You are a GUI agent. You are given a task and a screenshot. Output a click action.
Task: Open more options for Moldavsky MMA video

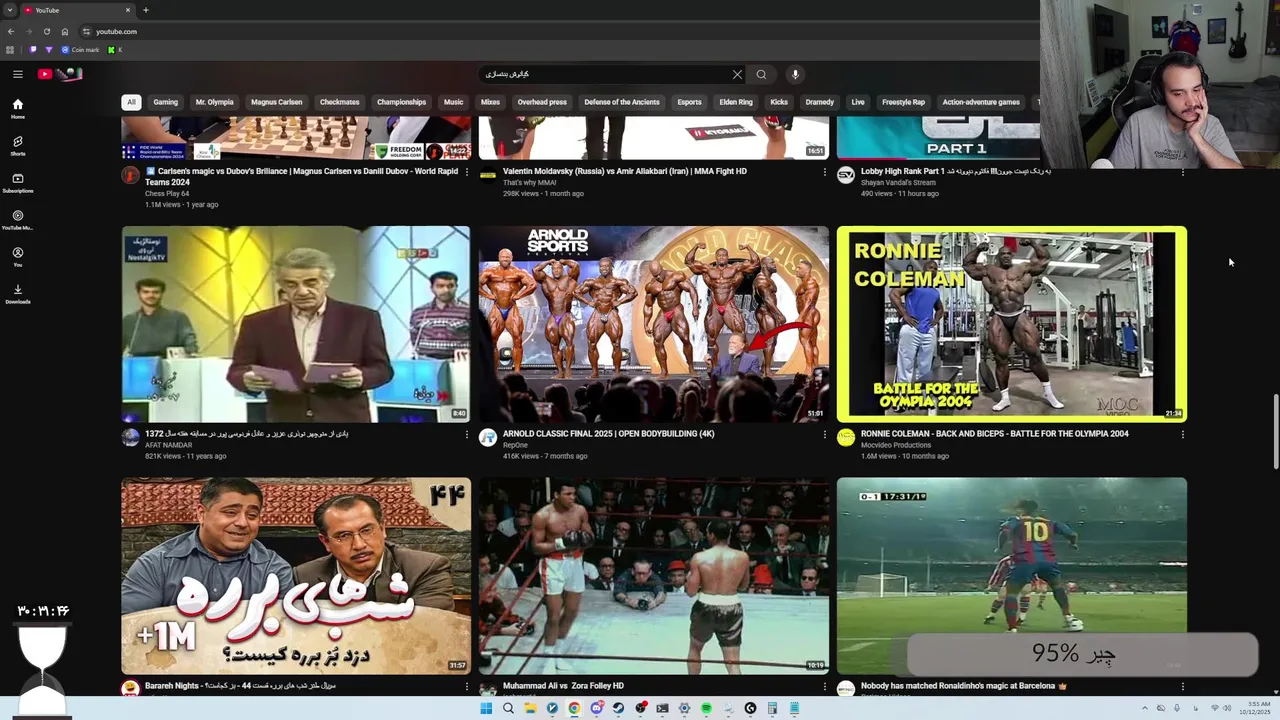(x=825, y=173)
